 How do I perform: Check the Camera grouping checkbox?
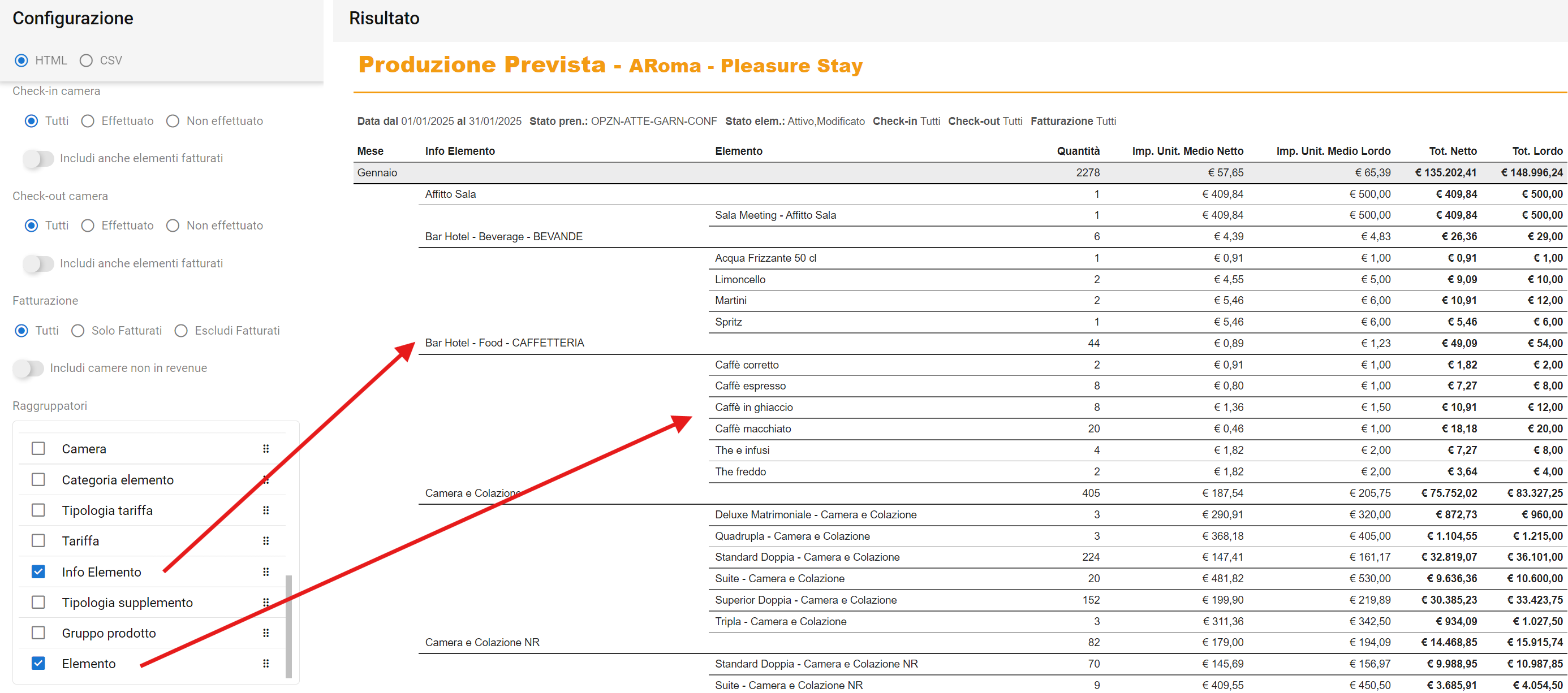click(38, 449)
